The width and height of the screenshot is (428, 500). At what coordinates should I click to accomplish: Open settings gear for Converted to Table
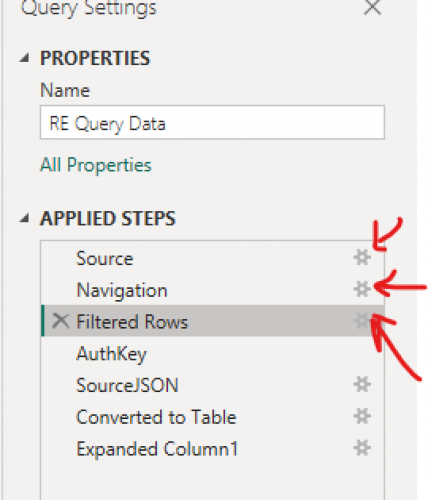pyautogui.click(x=362, y=416)
